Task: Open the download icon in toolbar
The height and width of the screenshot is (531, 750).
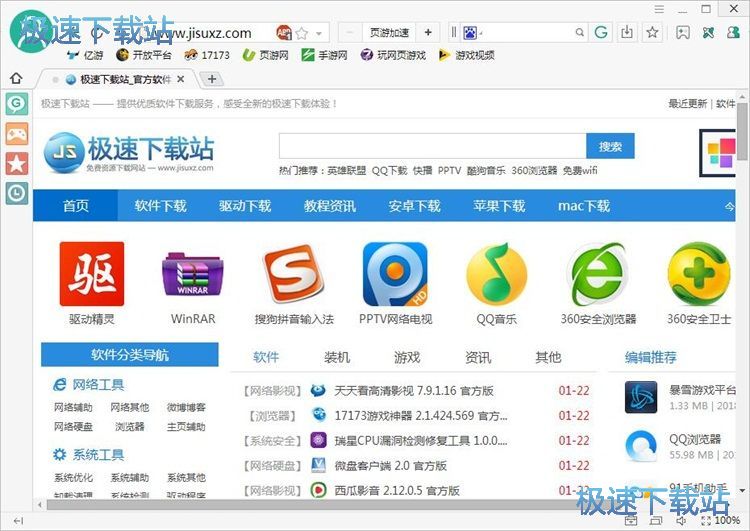Action: [627, 33]
